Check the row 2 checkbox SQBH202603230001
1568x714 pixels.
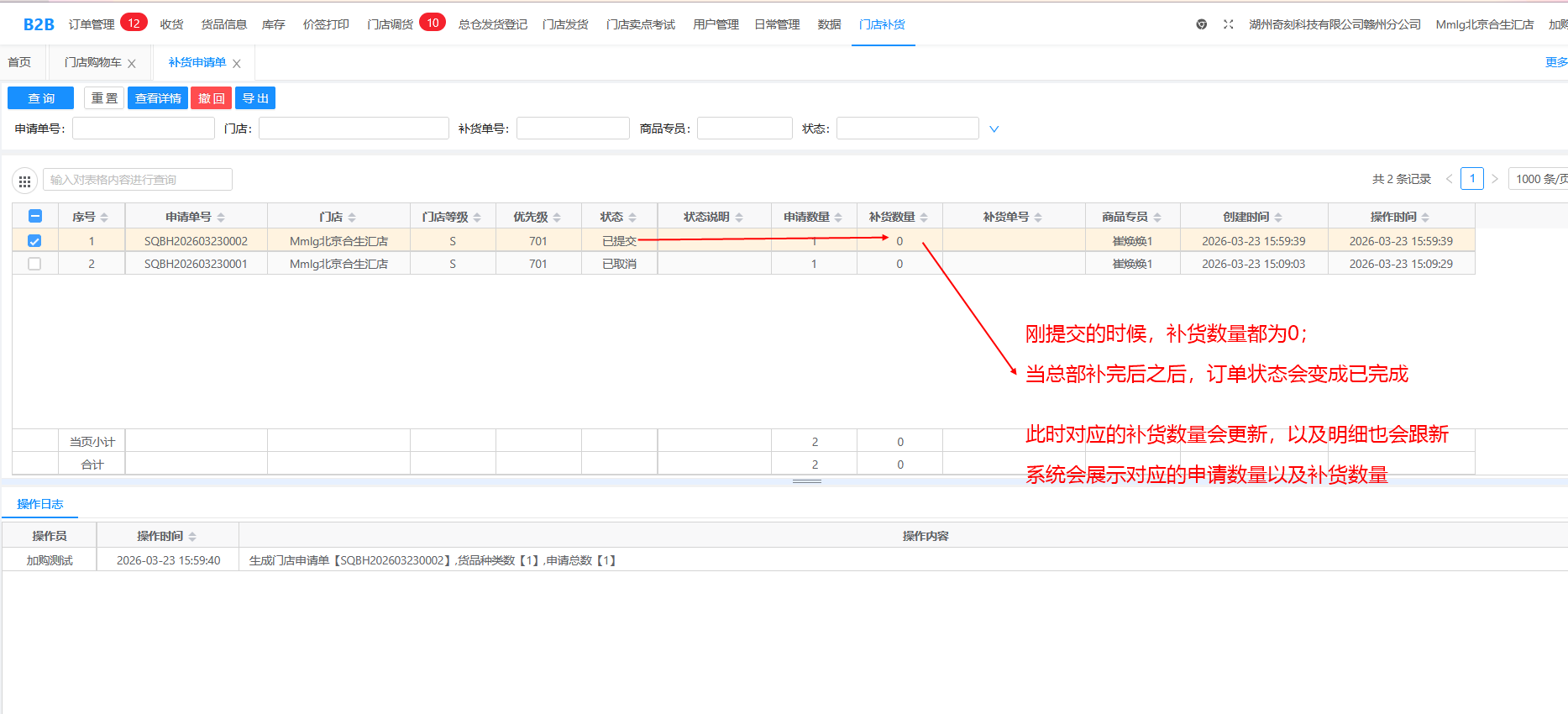coord(34,264)
